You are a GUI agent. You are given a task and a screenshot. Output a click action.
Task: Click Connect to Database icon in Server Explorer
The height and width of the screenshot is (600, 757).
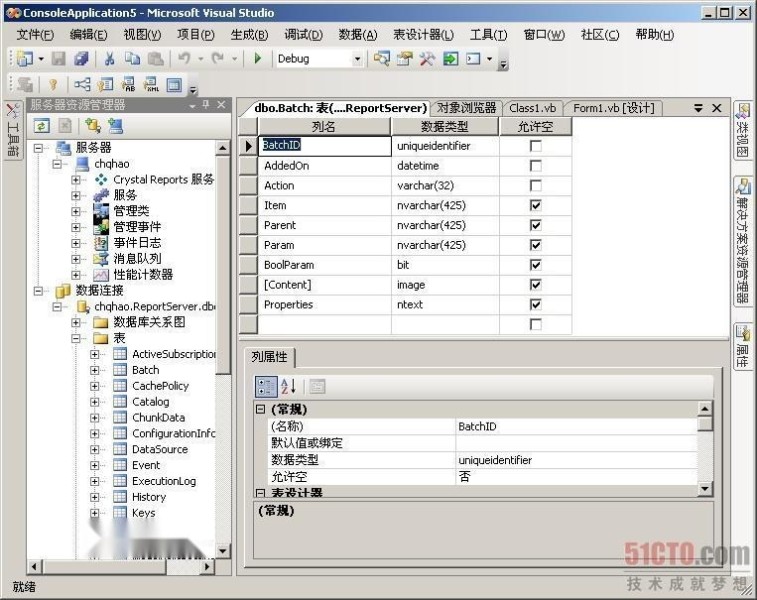click(x=92, y=125)
